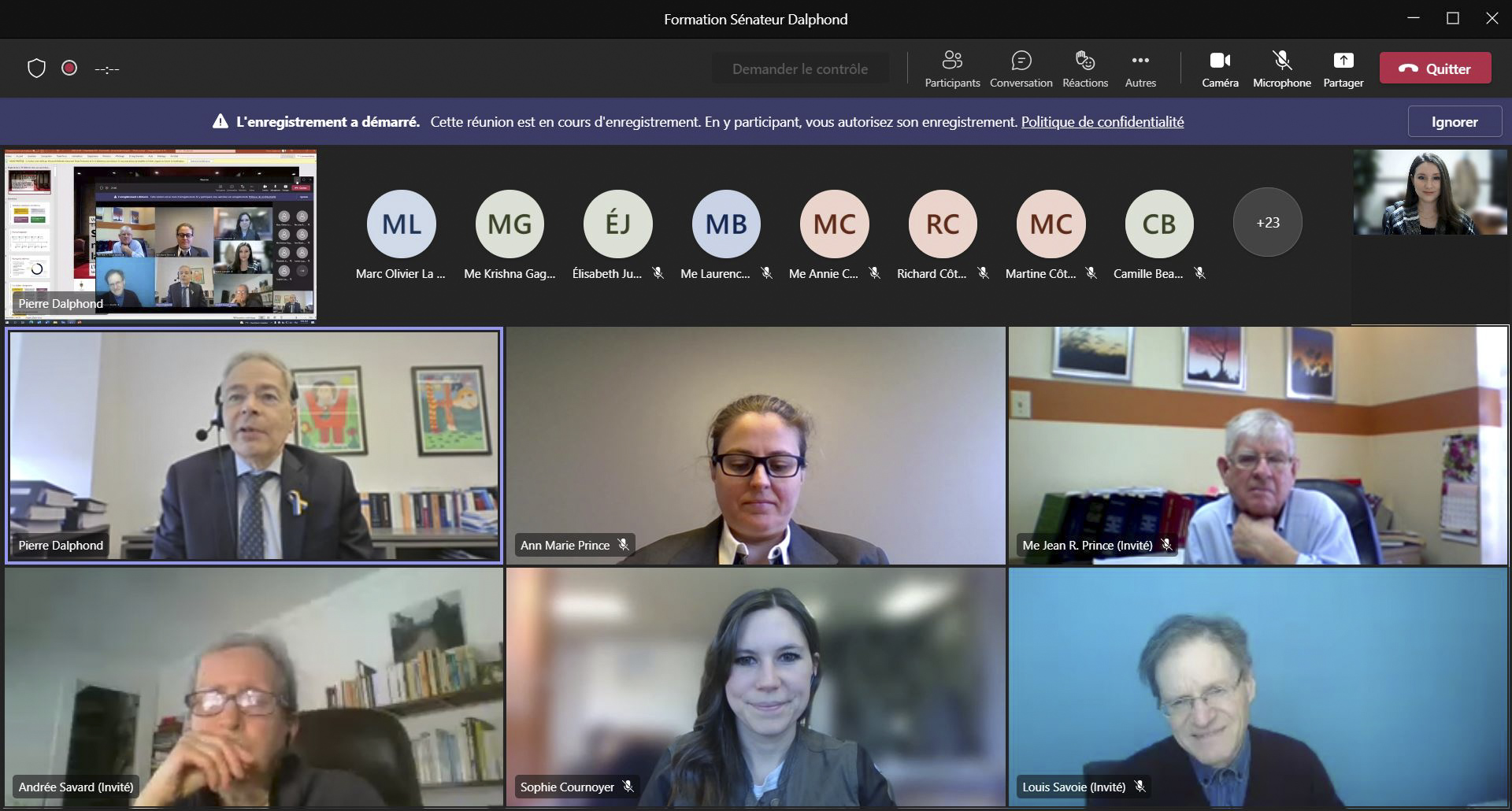Toggle the Caméra on or off
The width and height of the screenshot is (1512, 811).
tap(1220, 69)
